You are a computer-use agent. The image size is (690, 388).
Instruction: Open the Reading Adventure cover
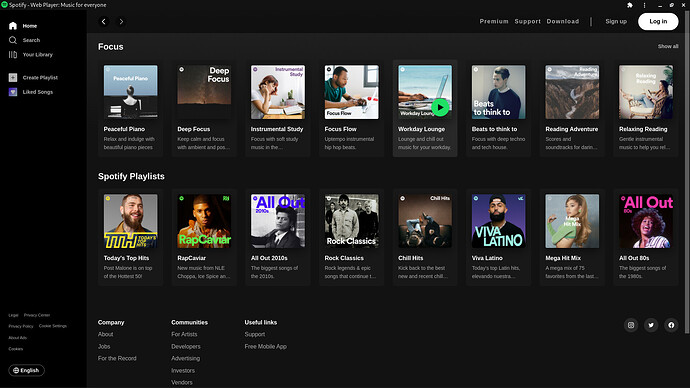click(x=572, y=92)
